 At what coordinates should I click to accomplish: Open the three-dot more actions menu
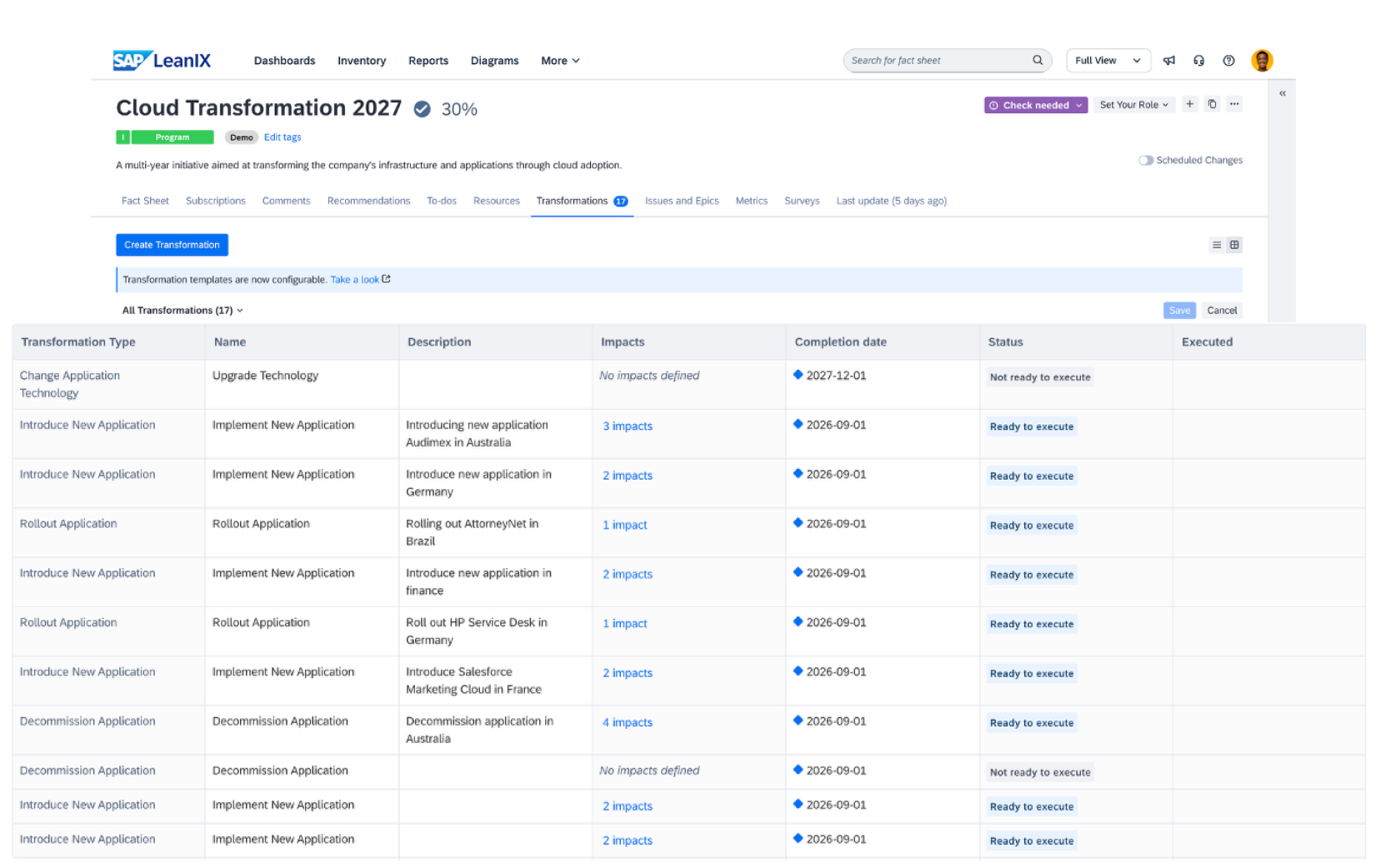[1234, 104]
